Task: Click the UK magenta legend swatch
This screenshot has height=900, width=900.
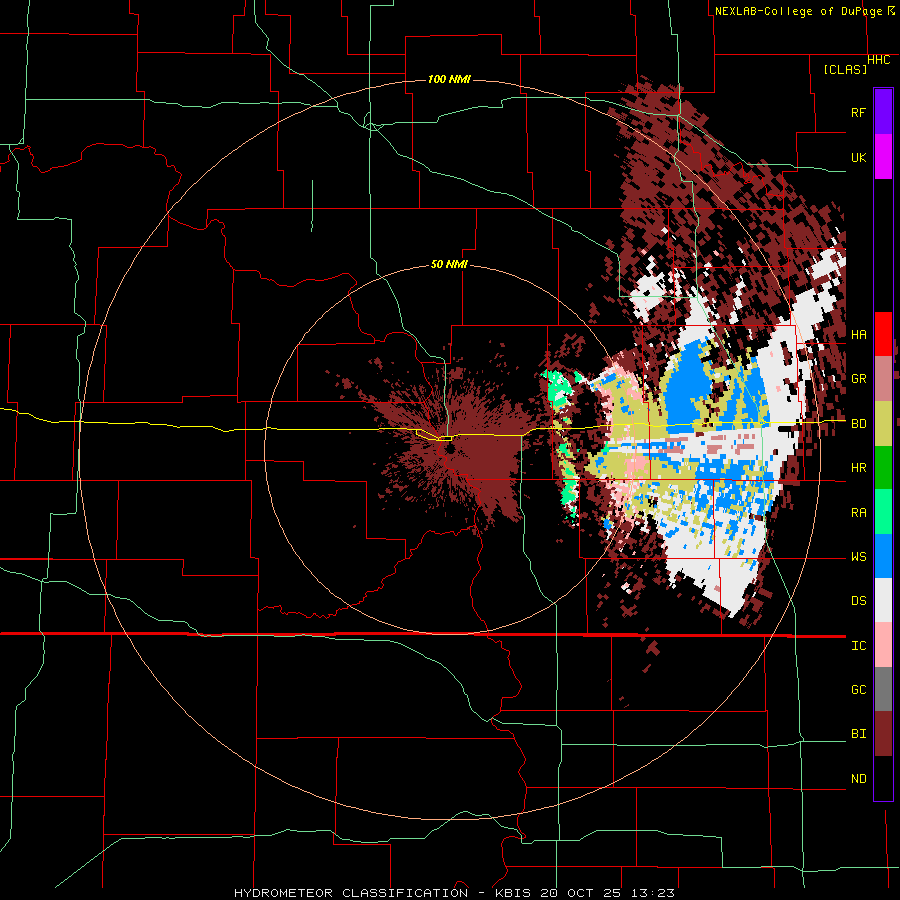Action: click(883, 157)
